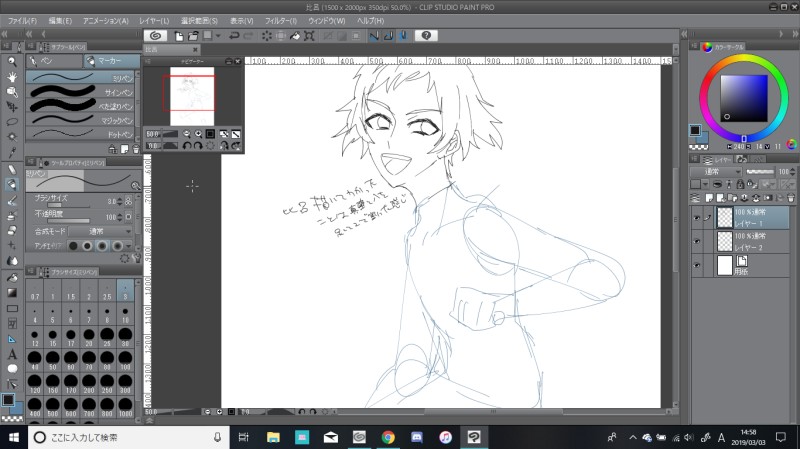Open the 編集(E) menu

[60, 21]
